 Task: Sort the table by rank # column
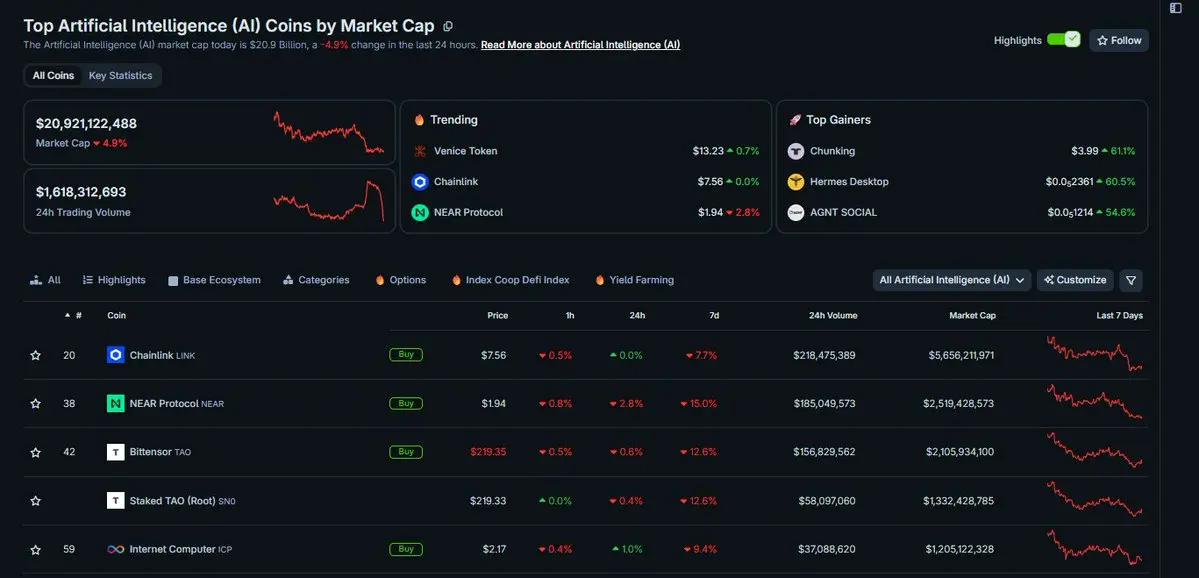tap(73, 315)
